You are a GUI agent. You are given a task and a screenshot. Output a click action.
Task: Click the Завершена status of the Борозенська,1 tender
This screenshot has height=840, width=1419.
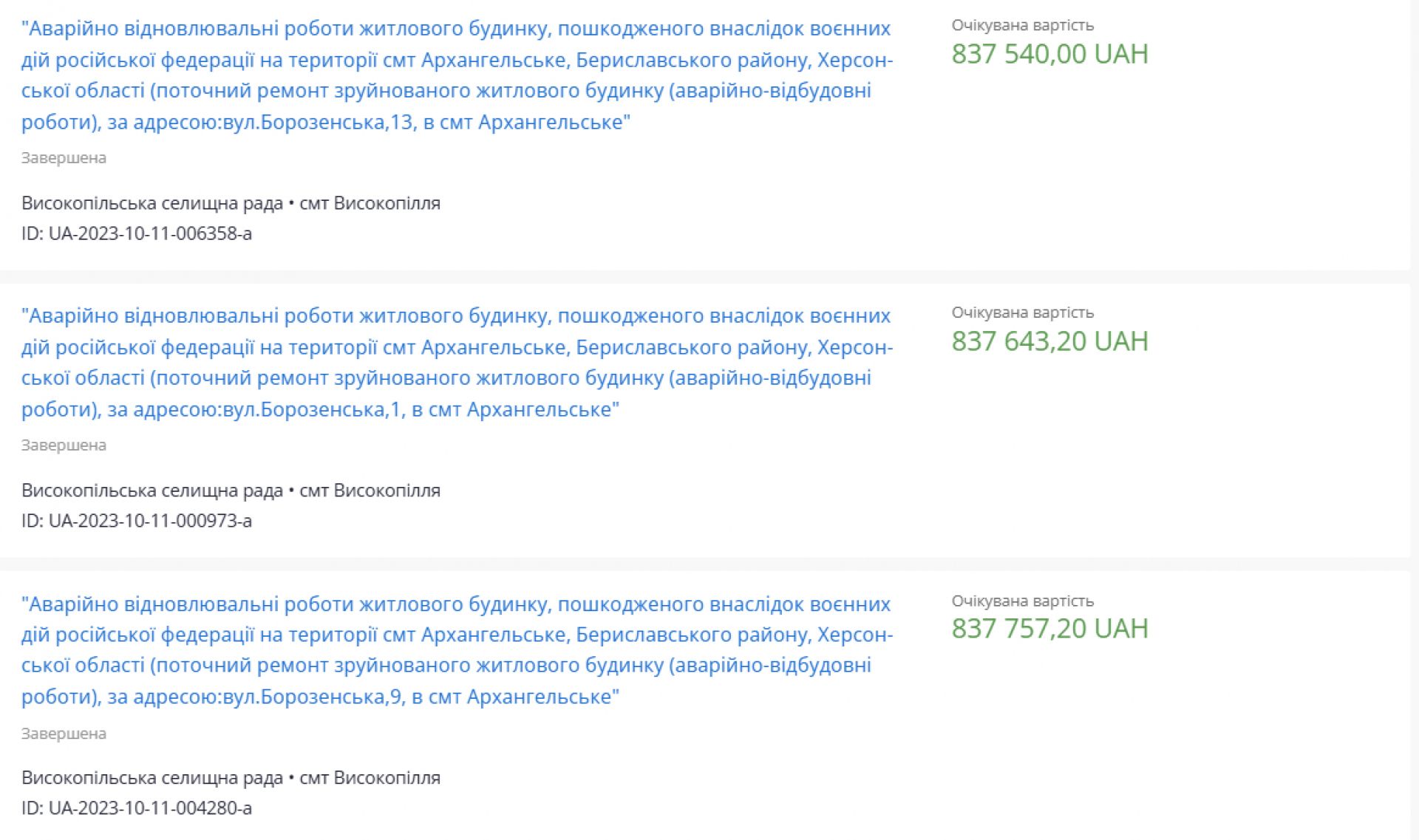pos(64,445)
